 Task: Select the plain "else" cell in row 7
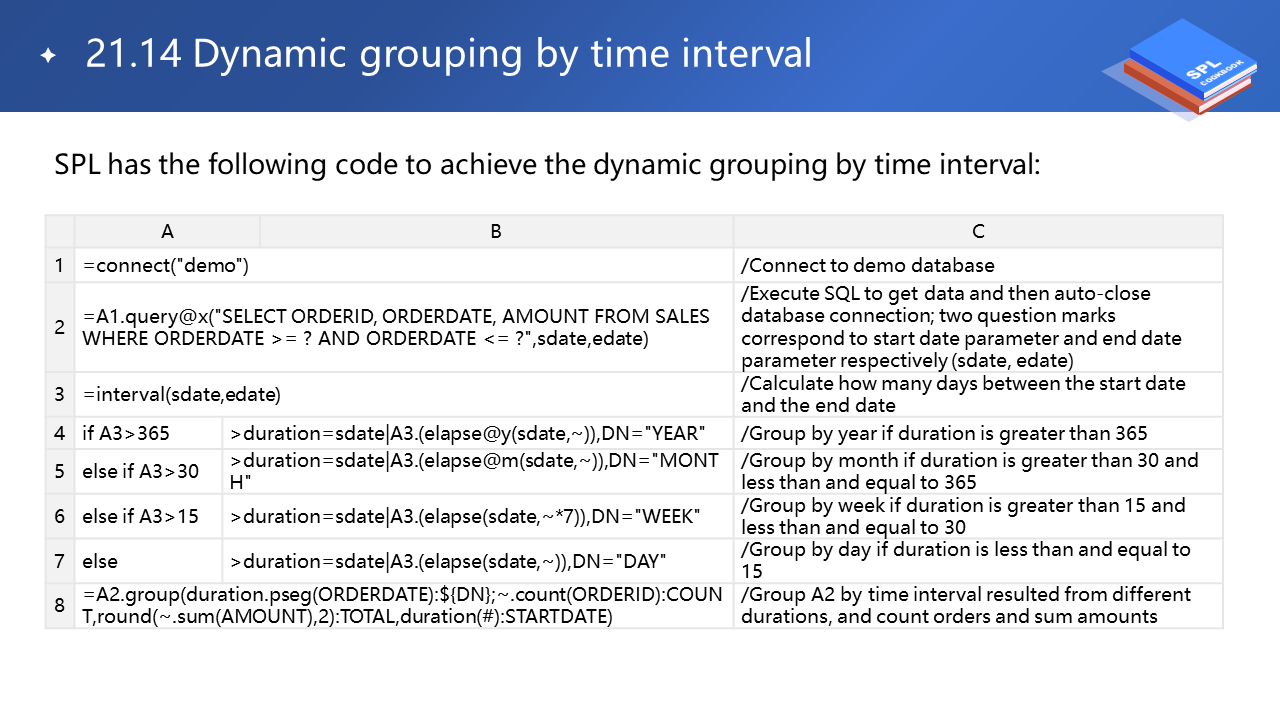click(148, 560)
